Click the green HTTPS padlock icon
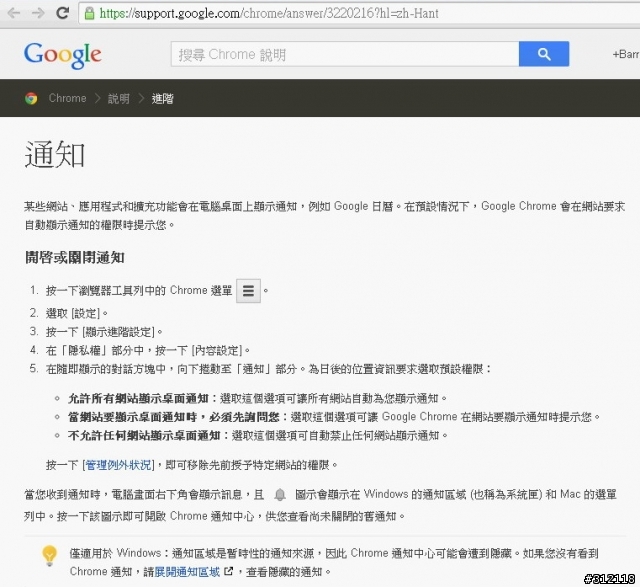640x587 pixels. pos(89,13)
